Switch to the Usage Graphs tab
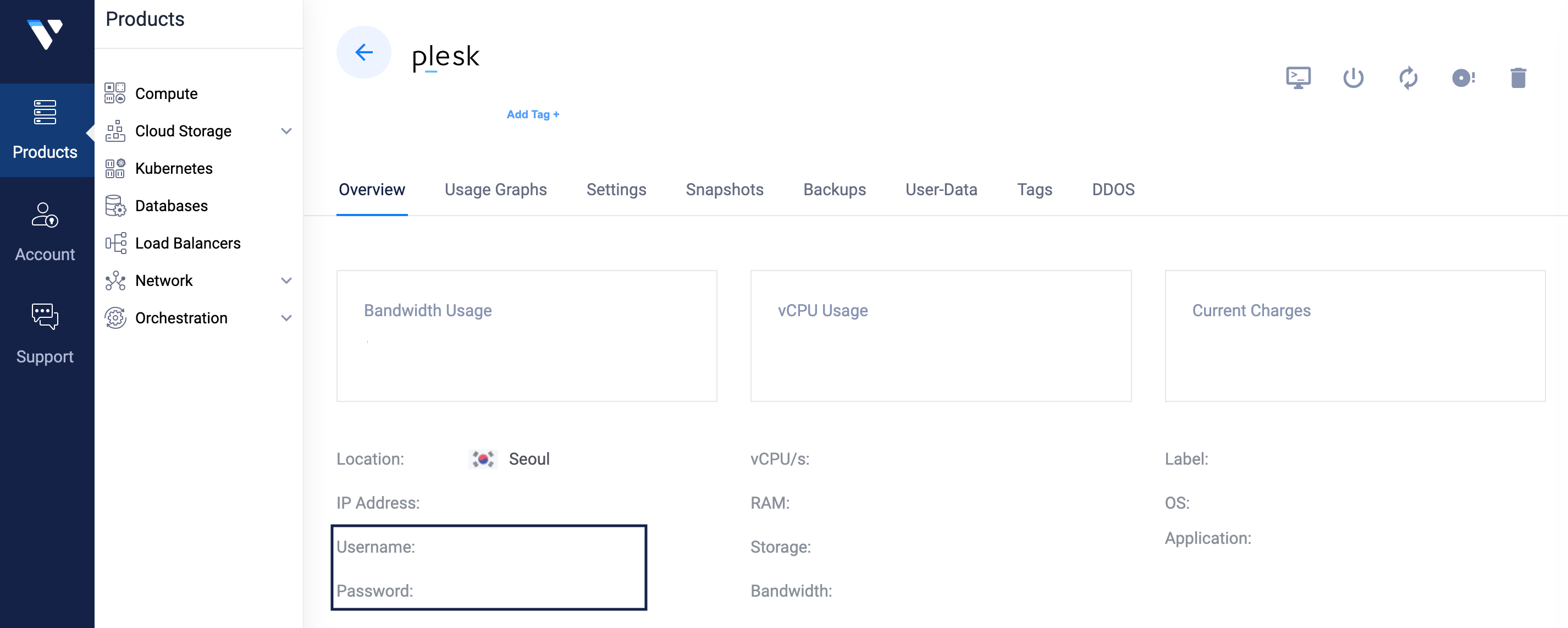Viewport: 1568px width, 628px height. [495, 189]
